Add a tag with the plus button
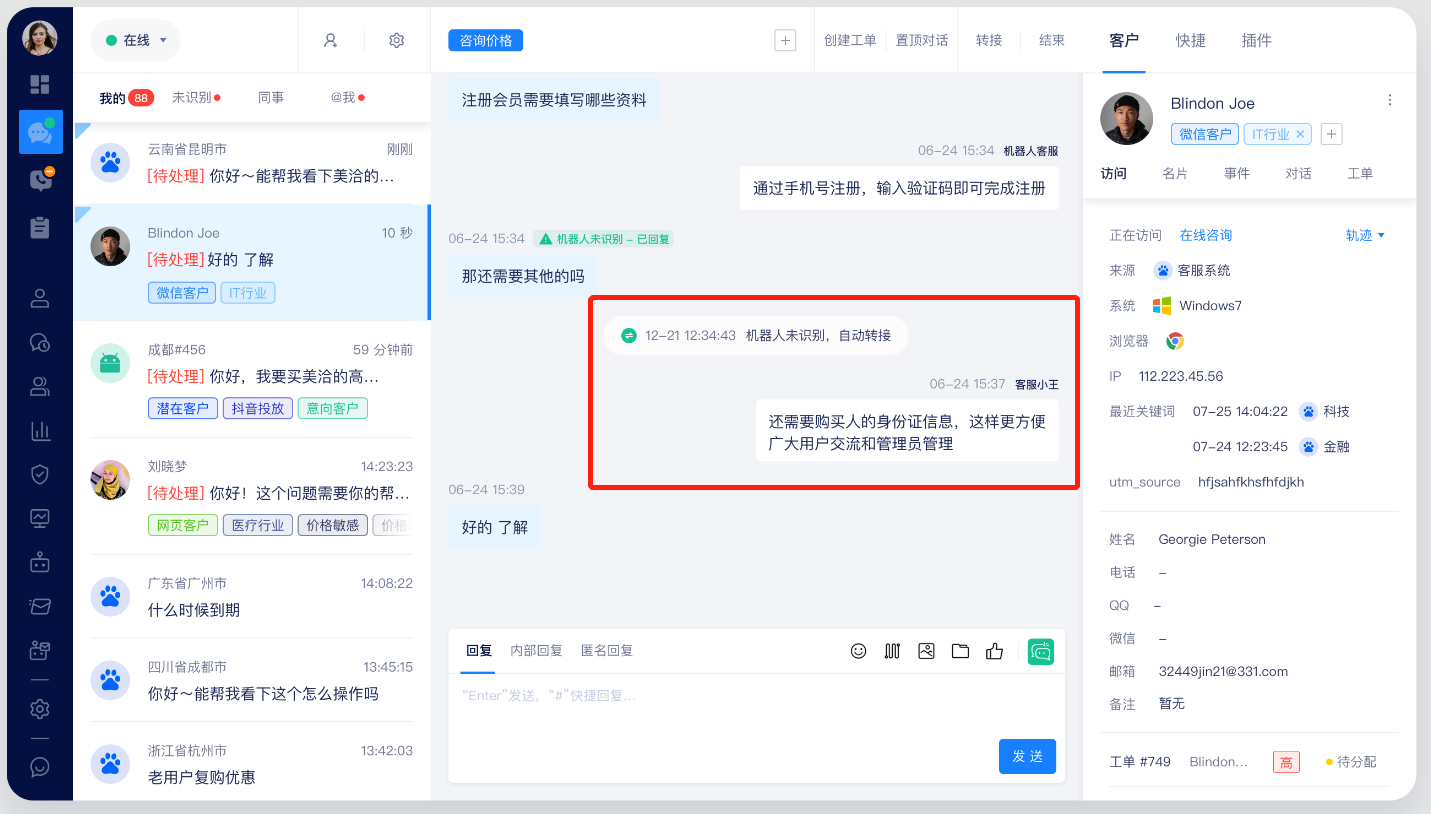This screenshot has height=814, width=1431. click(x=1331, y=134)
